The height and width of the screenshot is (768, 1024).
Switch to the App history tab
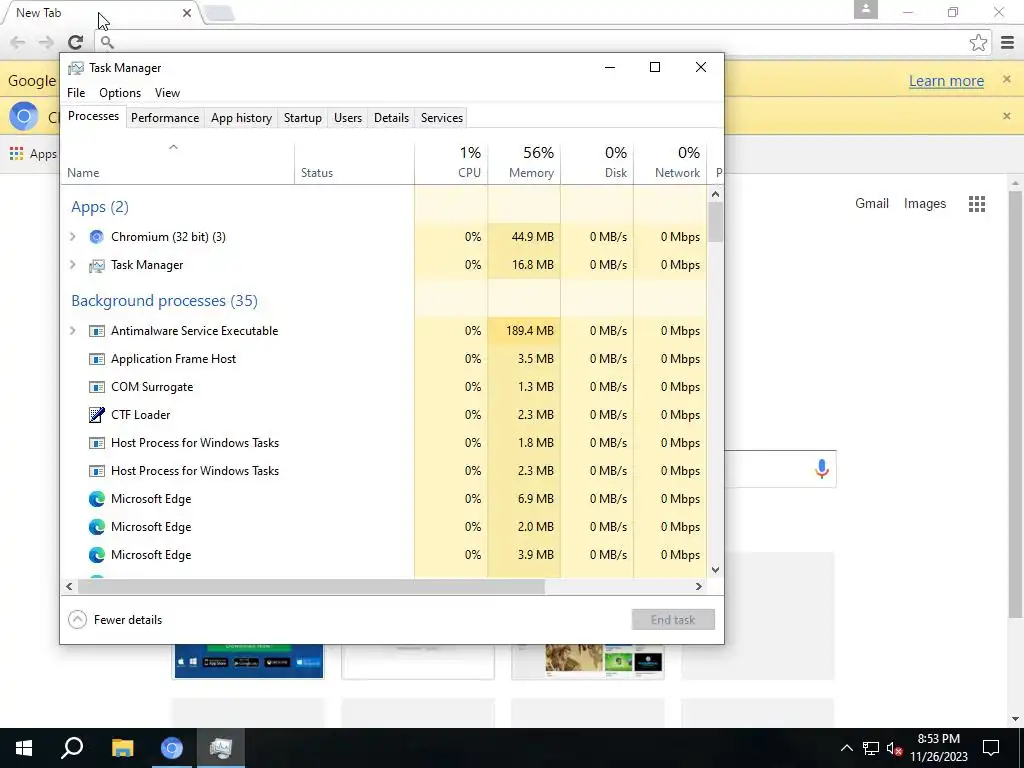coord(241,118)
